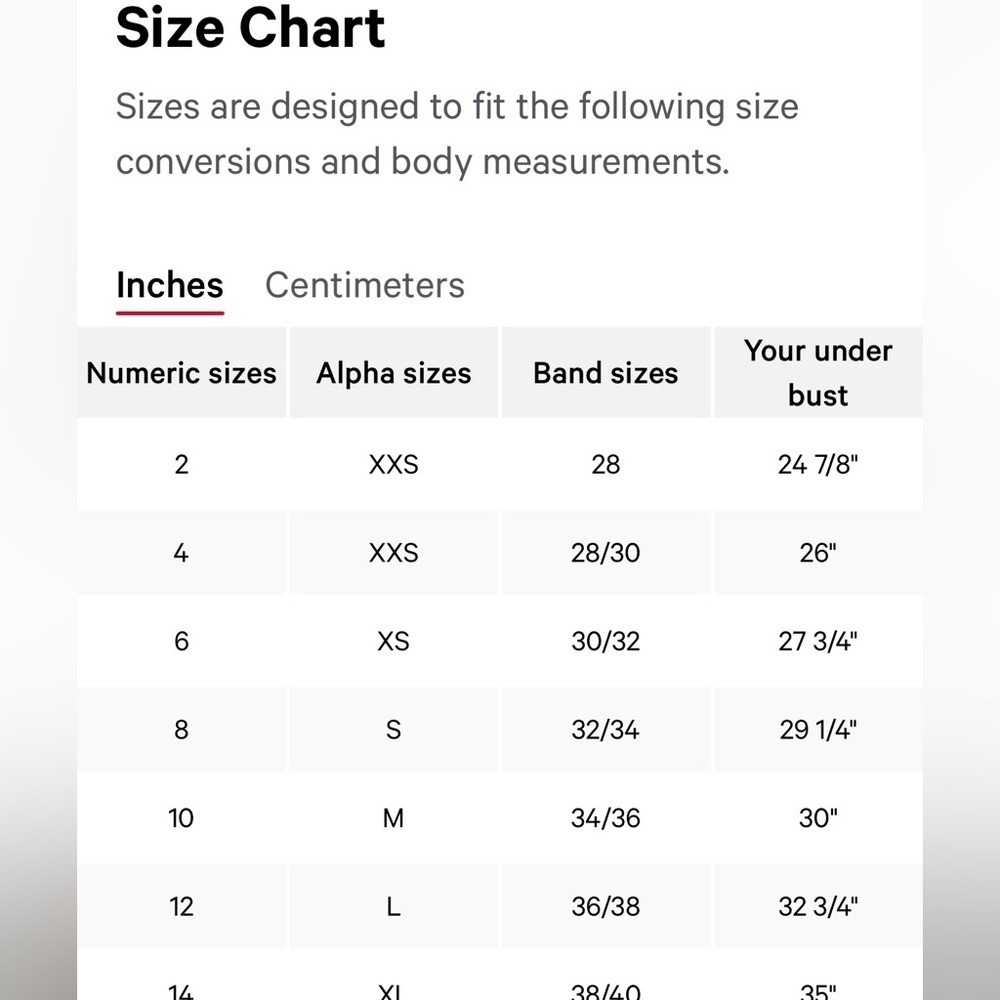Click the Numeric sizes column header
The width and height of the screenshot is (1000, 1000).
coord(181,373)
